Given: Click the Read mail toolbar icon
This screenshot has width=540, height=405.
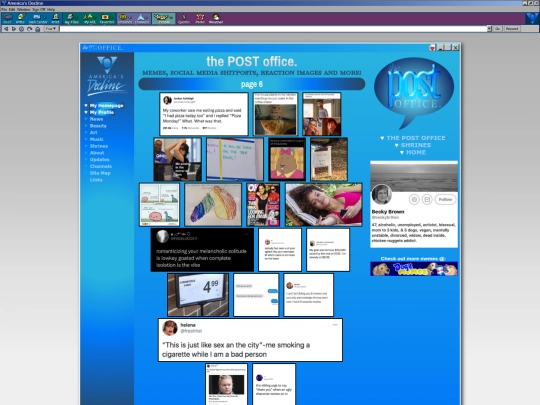Looking at the screenshot, I should [7, 18].
